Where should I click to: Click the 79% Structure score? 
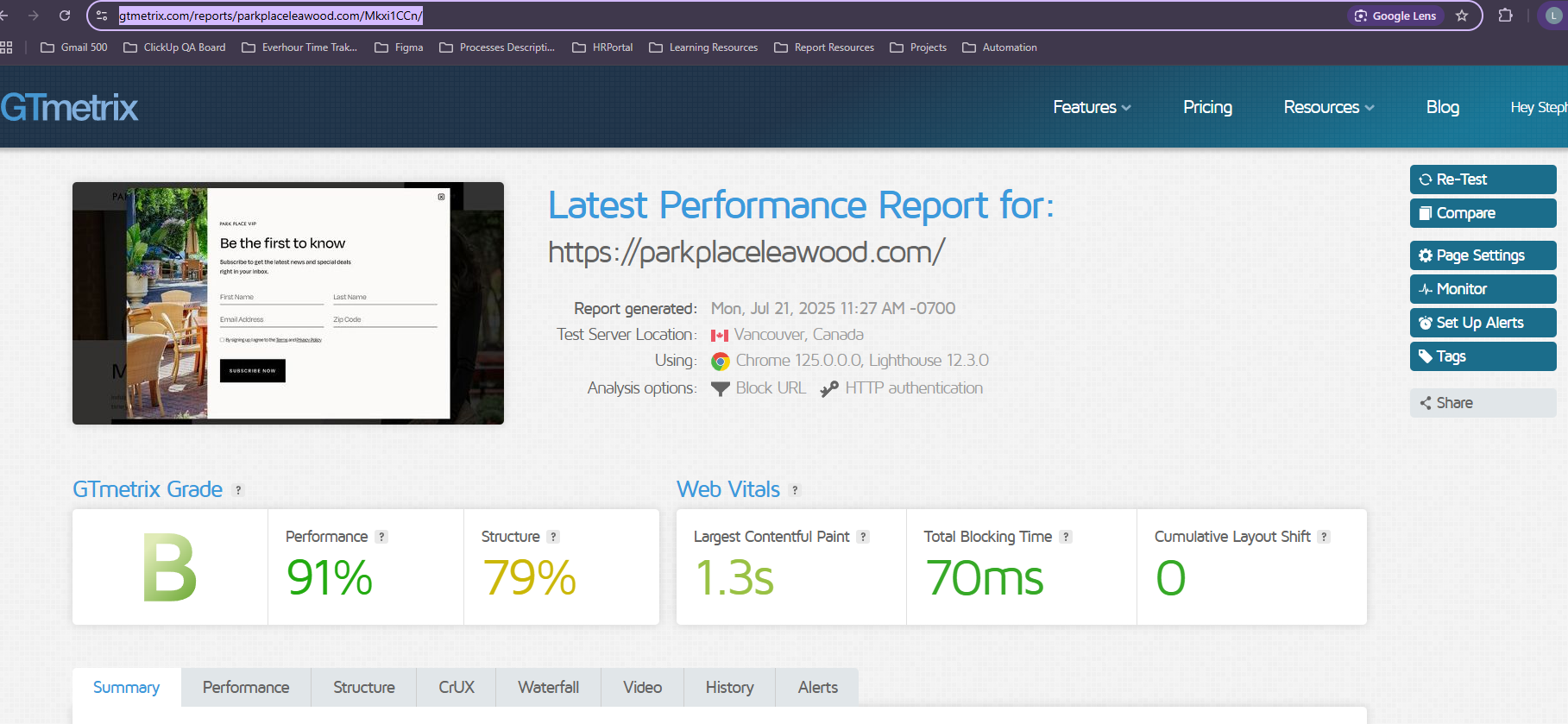click(529, 578)
